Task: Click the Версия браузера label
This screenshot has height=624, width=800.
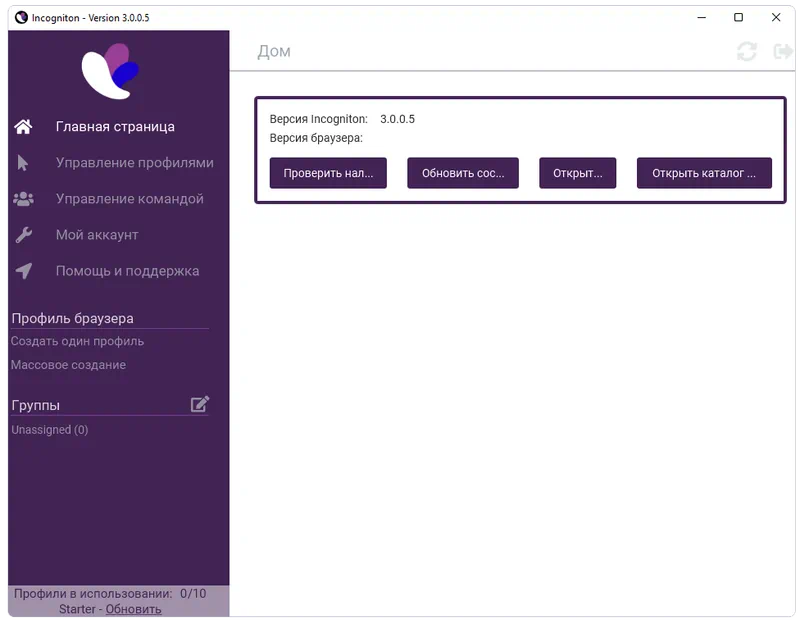Action: point(316,138)
